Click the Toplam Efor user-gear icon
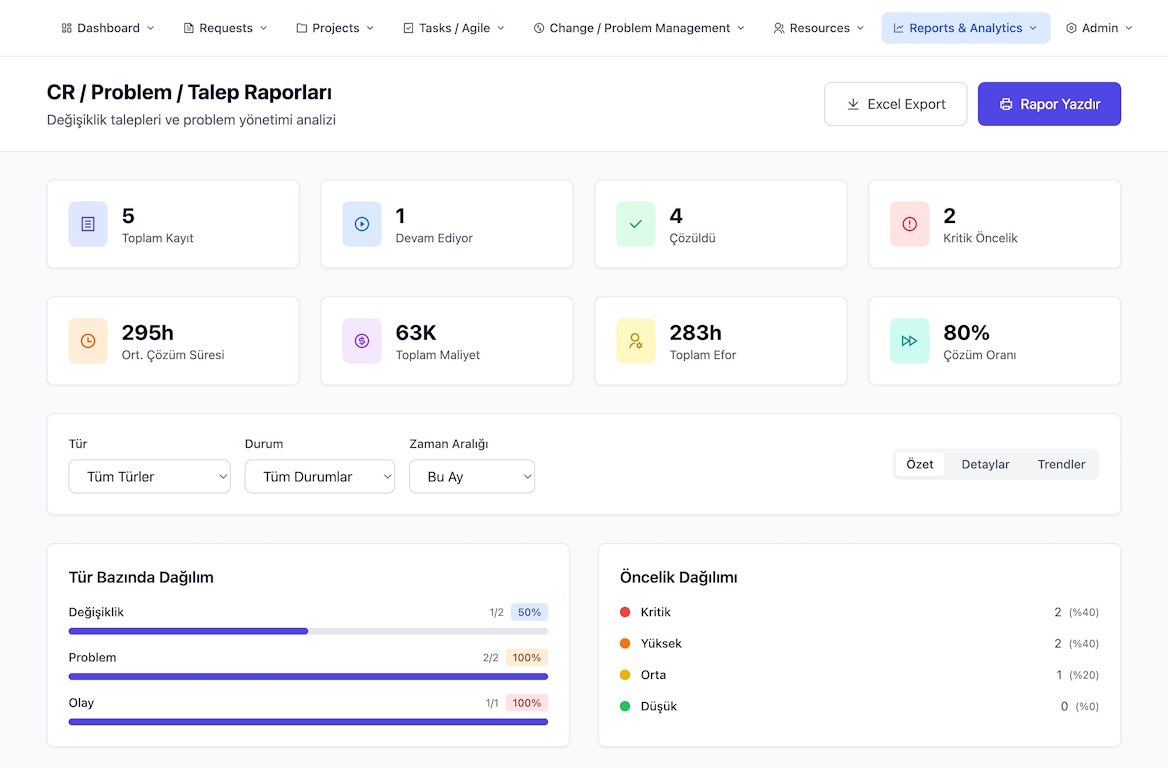Viewport: 1168px width, 768px height. [x=636, y=341]
